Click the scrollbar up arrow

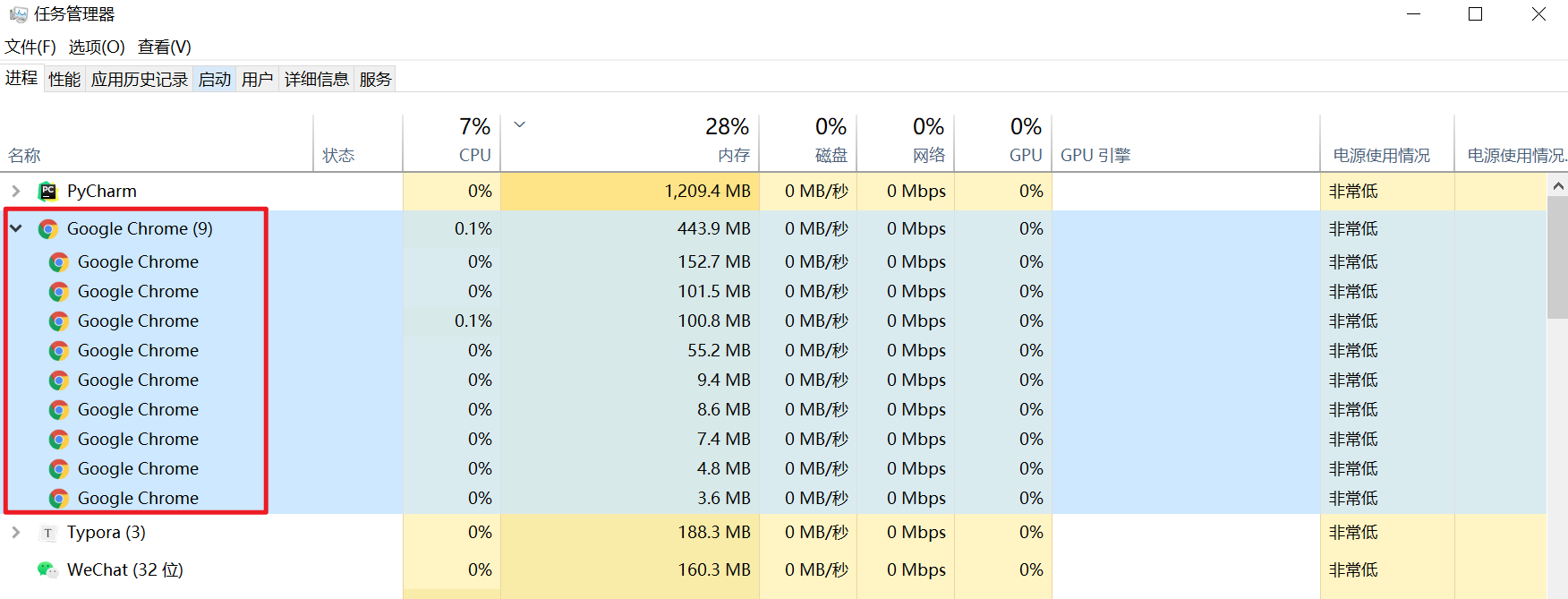coord(1558,186)
